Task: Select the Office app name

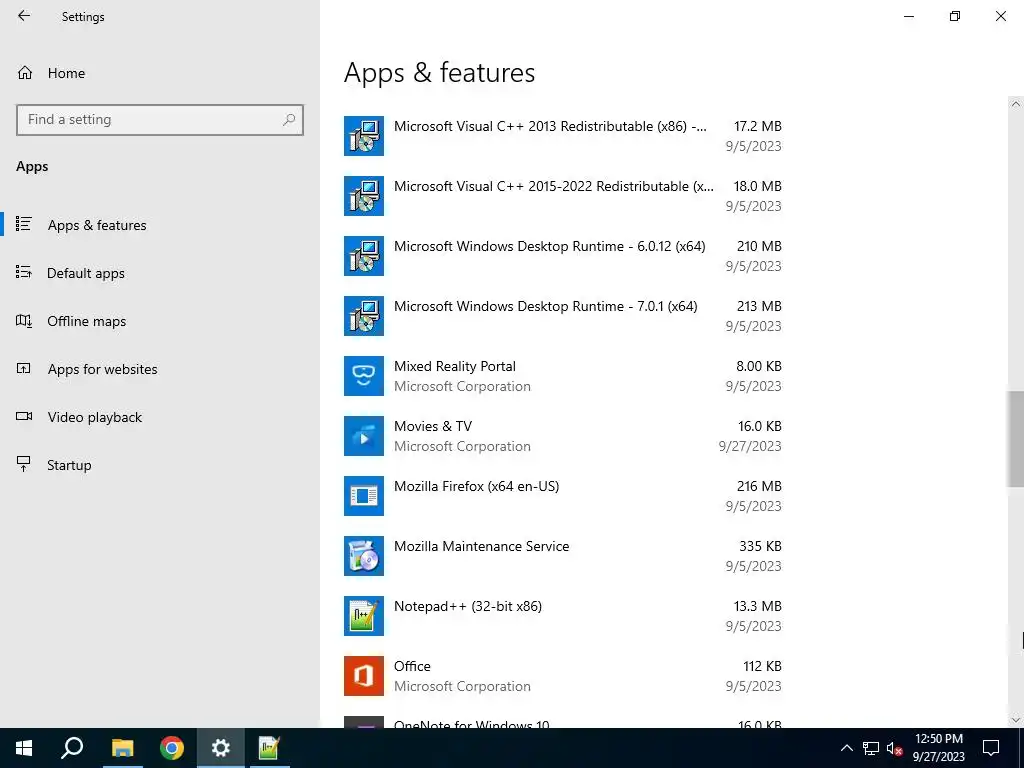Action: (412, 666)
